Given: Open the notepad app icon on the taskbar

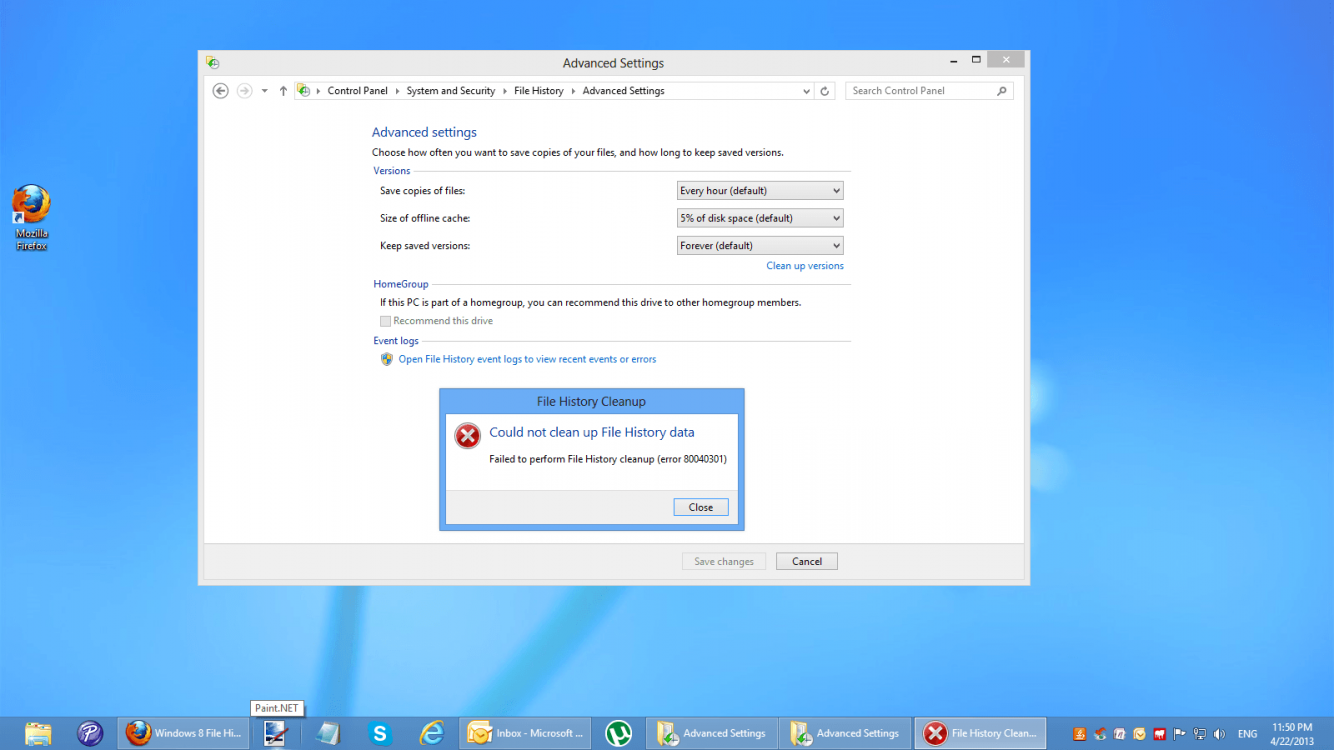Looking at the screenshot, I should point(327,734).
